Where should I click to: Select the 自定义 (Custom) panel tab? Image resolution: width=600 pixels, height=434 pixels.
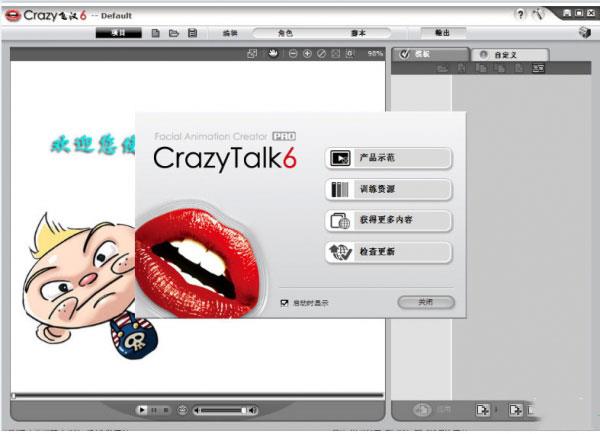[x=510, y=55]
